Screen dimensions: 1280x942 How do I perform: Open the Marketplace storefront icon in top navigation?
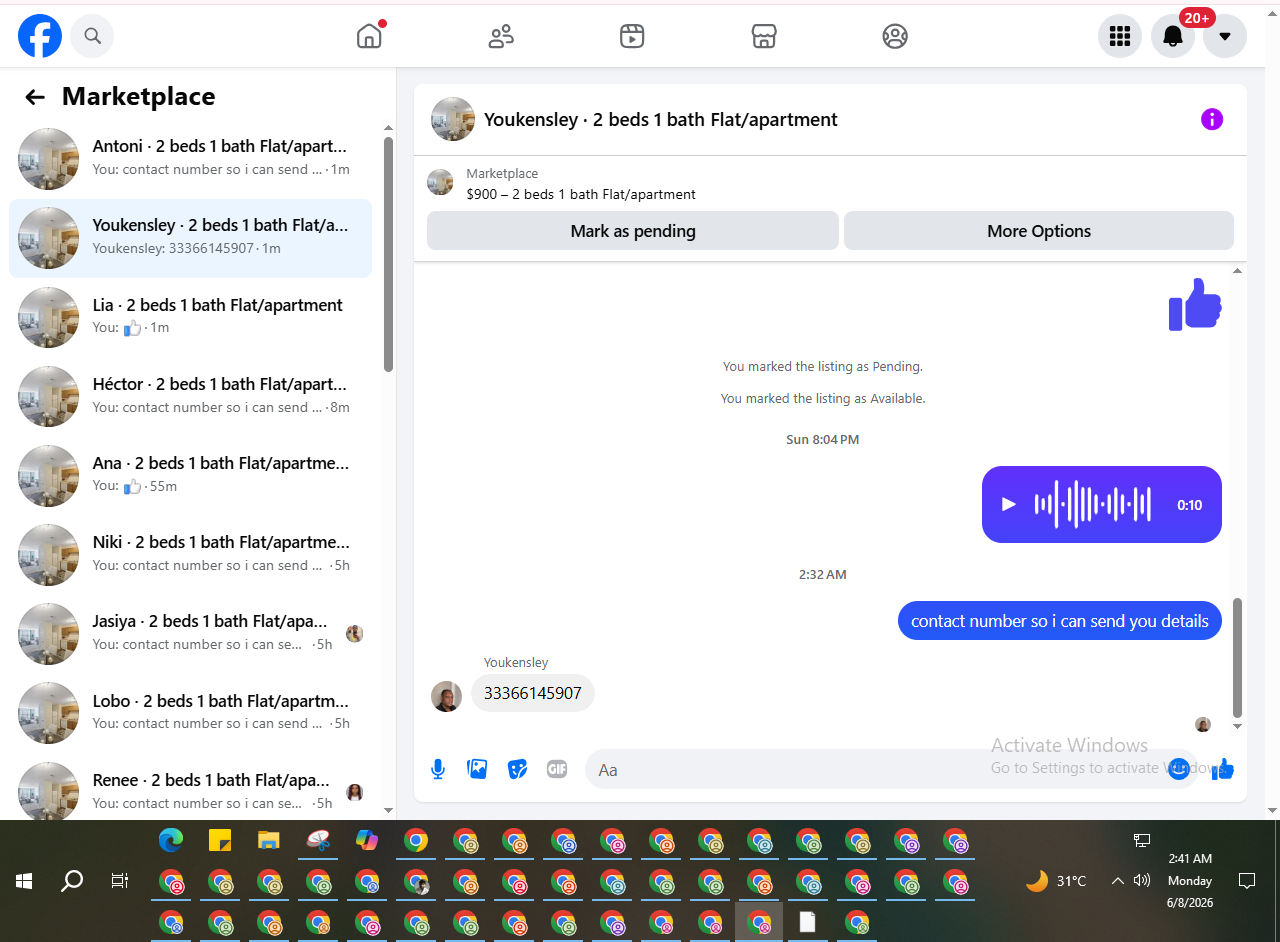pos(764,37)
